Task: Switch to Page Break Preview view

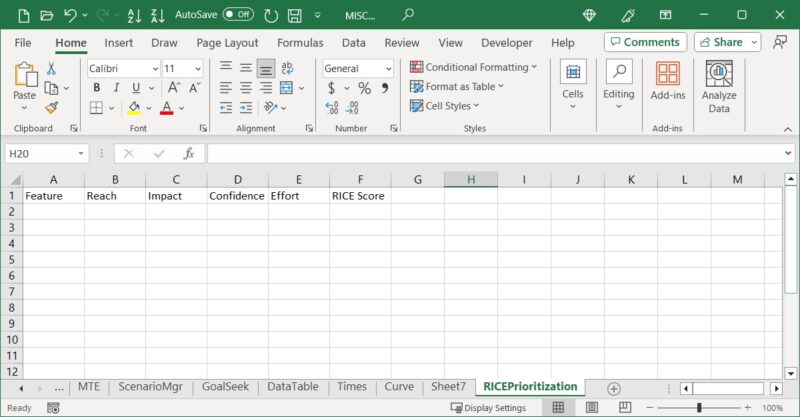Action: click(x=625, y=407)
